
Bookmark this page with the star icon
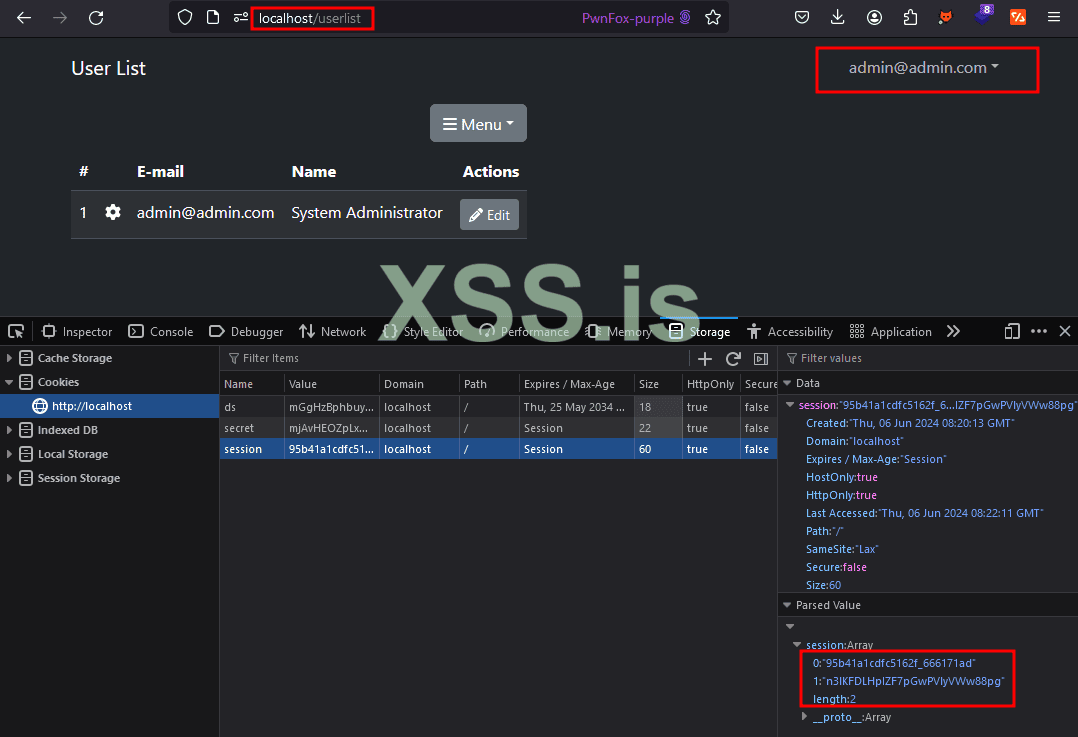click(x=713, y=17)
